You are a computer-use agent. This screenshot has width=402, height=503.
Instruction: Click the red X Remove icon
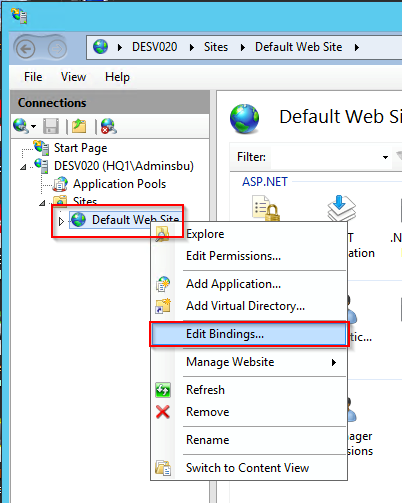pyautogui.click(x=163, y=412)
